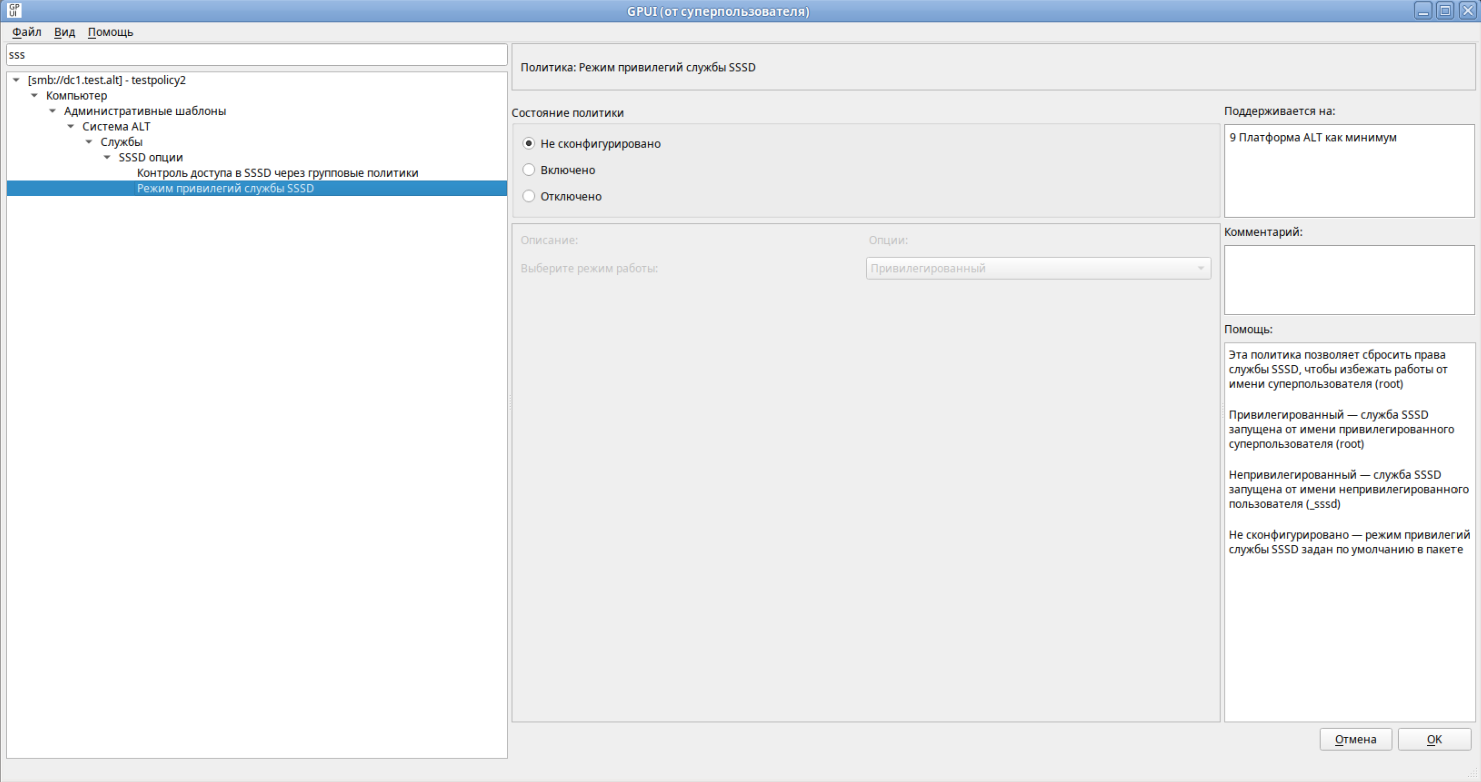Click 'Административные шаблоны' tree label

tap(145, 111)
